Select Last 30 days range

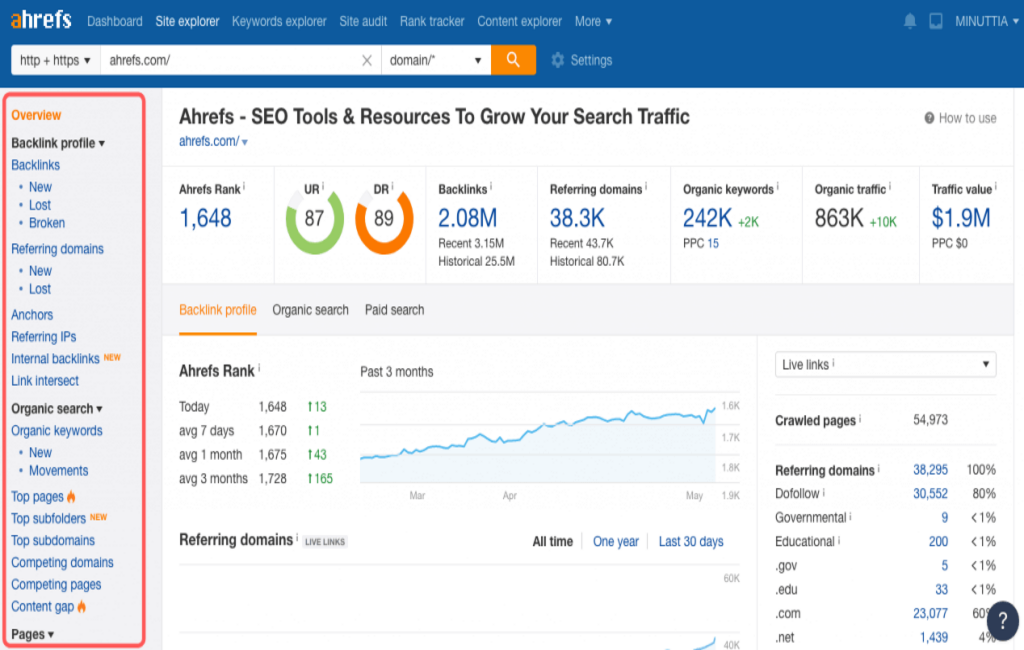pos(691,542)
